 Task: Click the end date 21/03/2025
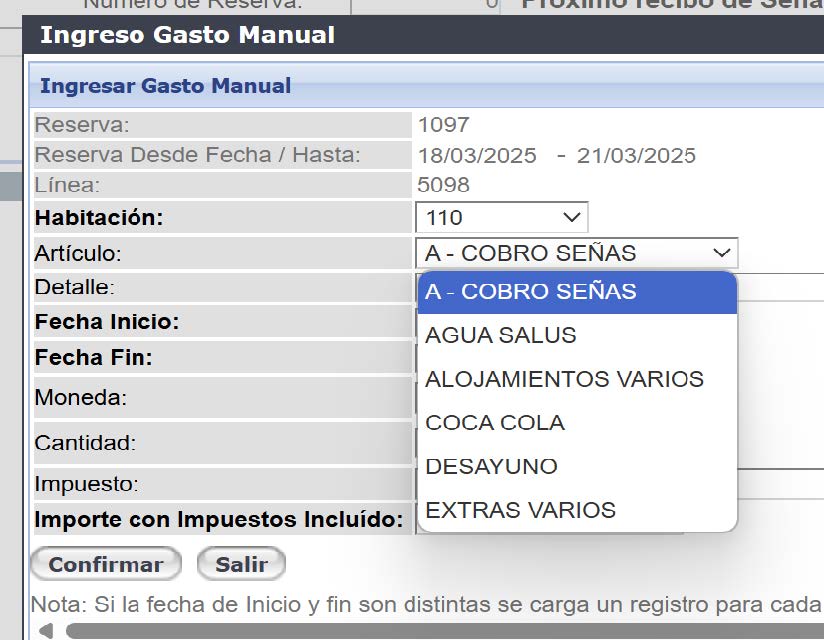[636, 156]
